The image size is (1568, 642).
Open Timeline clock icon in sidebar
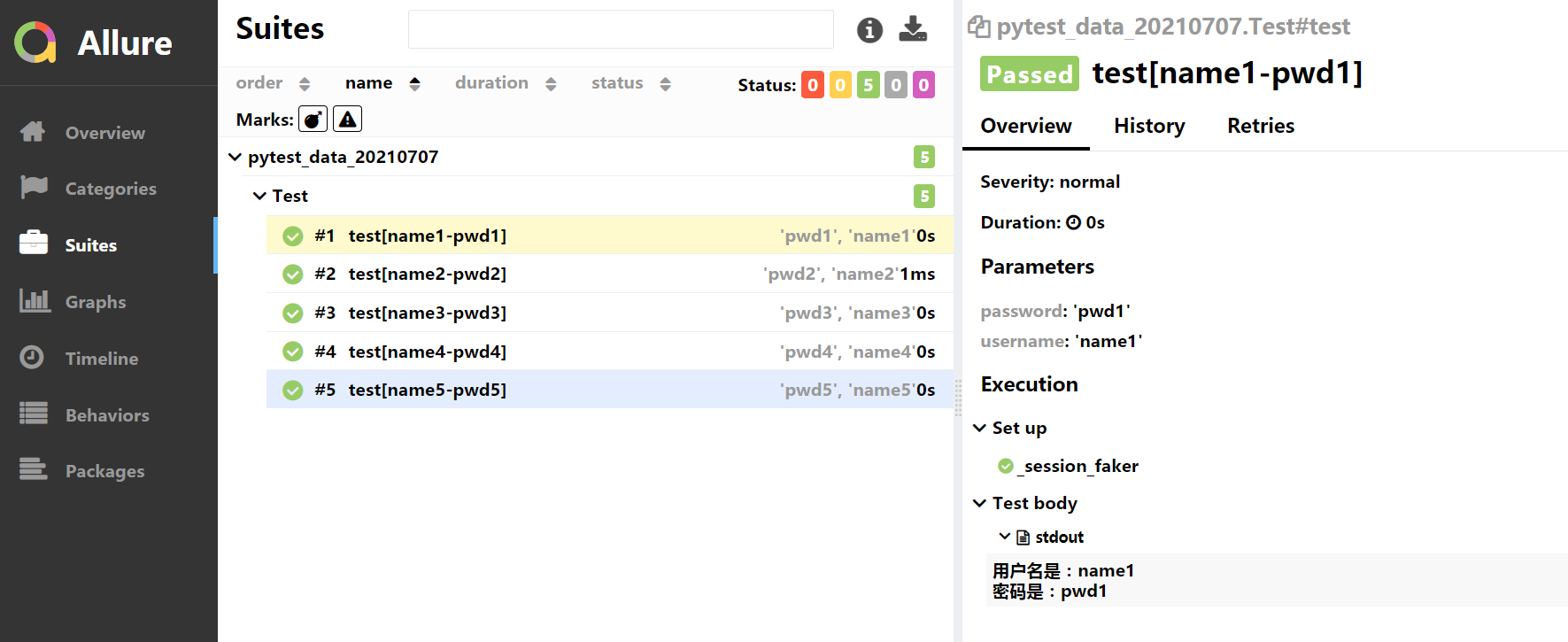click(x=32, y=358)
